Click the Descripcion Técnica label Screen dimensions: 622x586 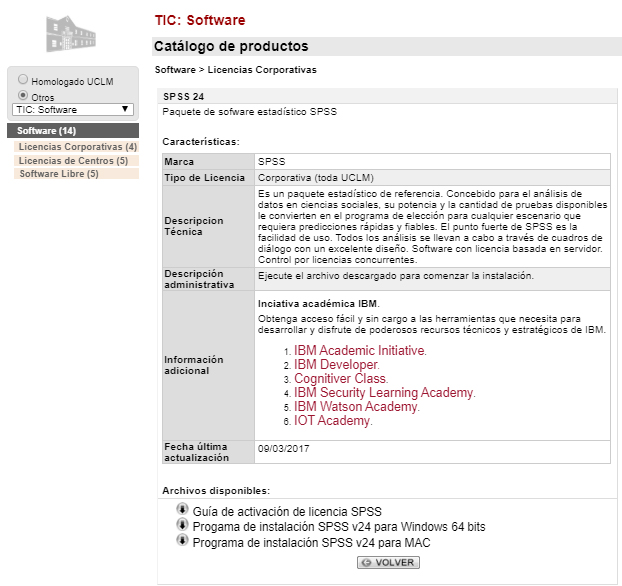click(x=194, y=226)
